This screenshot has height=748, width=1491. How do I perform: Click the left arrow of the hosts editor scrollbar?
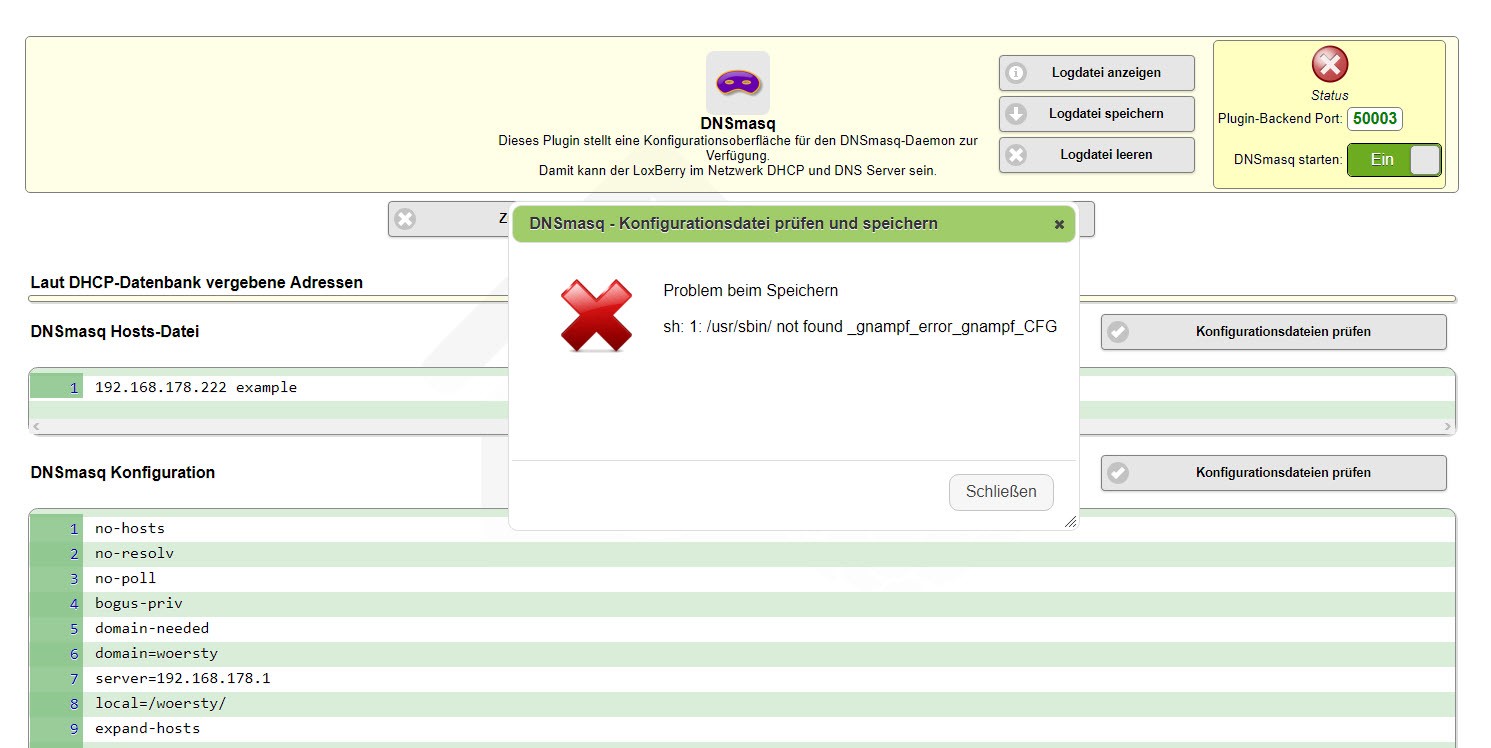[x=36, y=427]
